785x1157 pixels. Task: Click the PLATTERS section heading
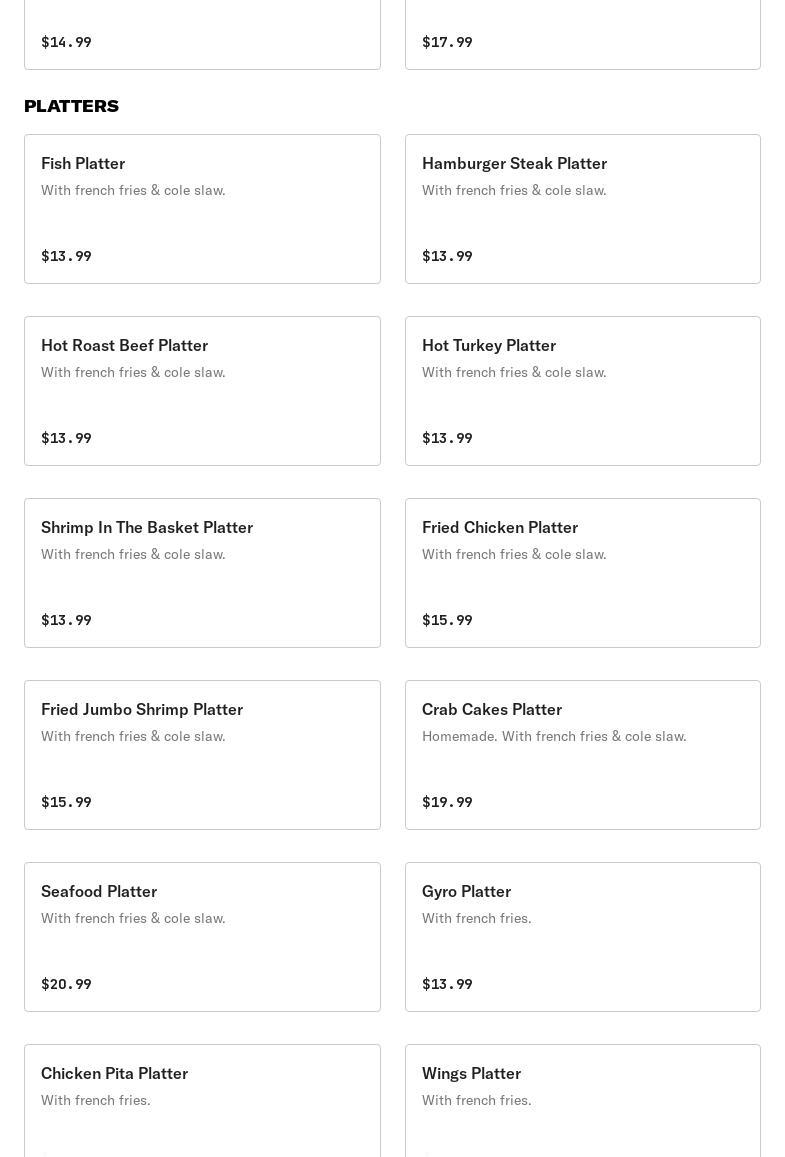coord(71,106)
